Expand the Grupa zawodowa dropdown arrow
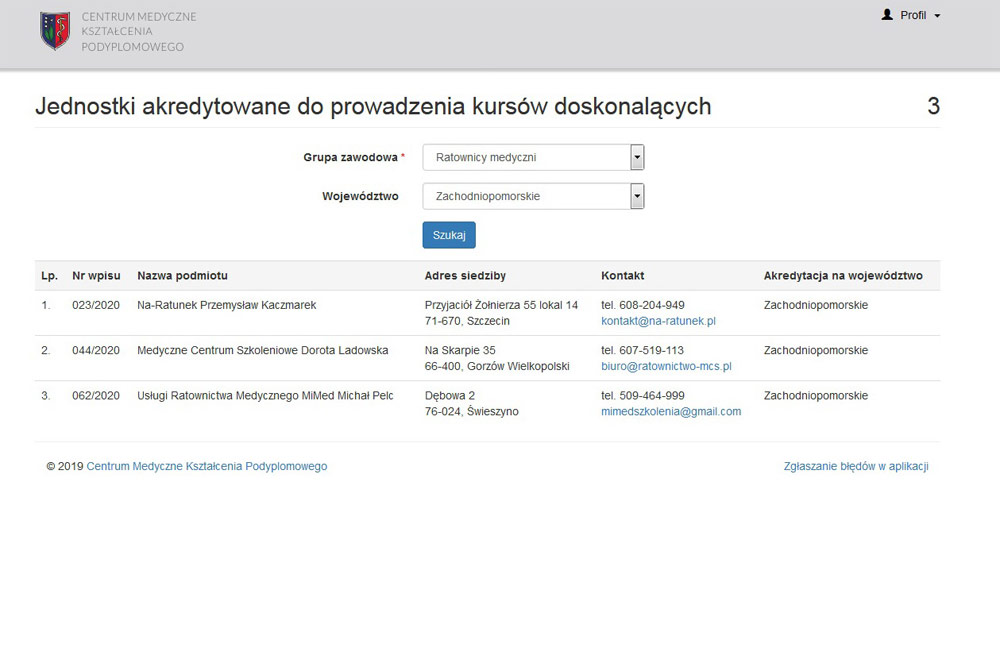The width and height of the screenshot is (1000, 667). [x=637, y=157]
